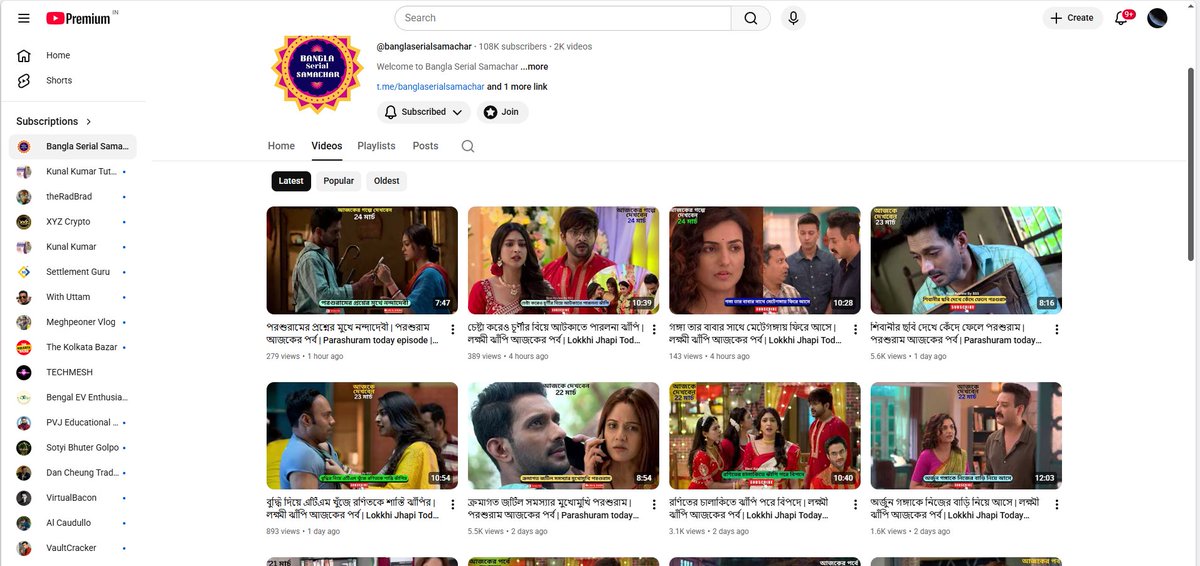Play the 7:47 video thumbnail
Viewport: 1200px width, 566px height.
tap(362, 260)
